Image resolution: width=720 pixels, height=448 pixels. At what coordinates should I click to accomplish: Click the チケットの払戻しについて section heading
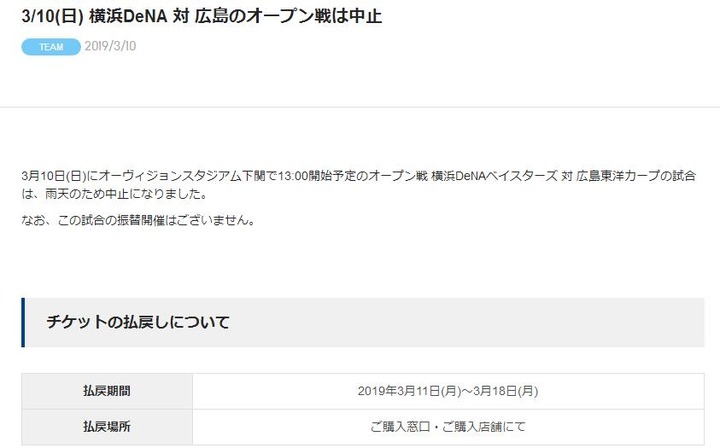click(x=138, y=322)
